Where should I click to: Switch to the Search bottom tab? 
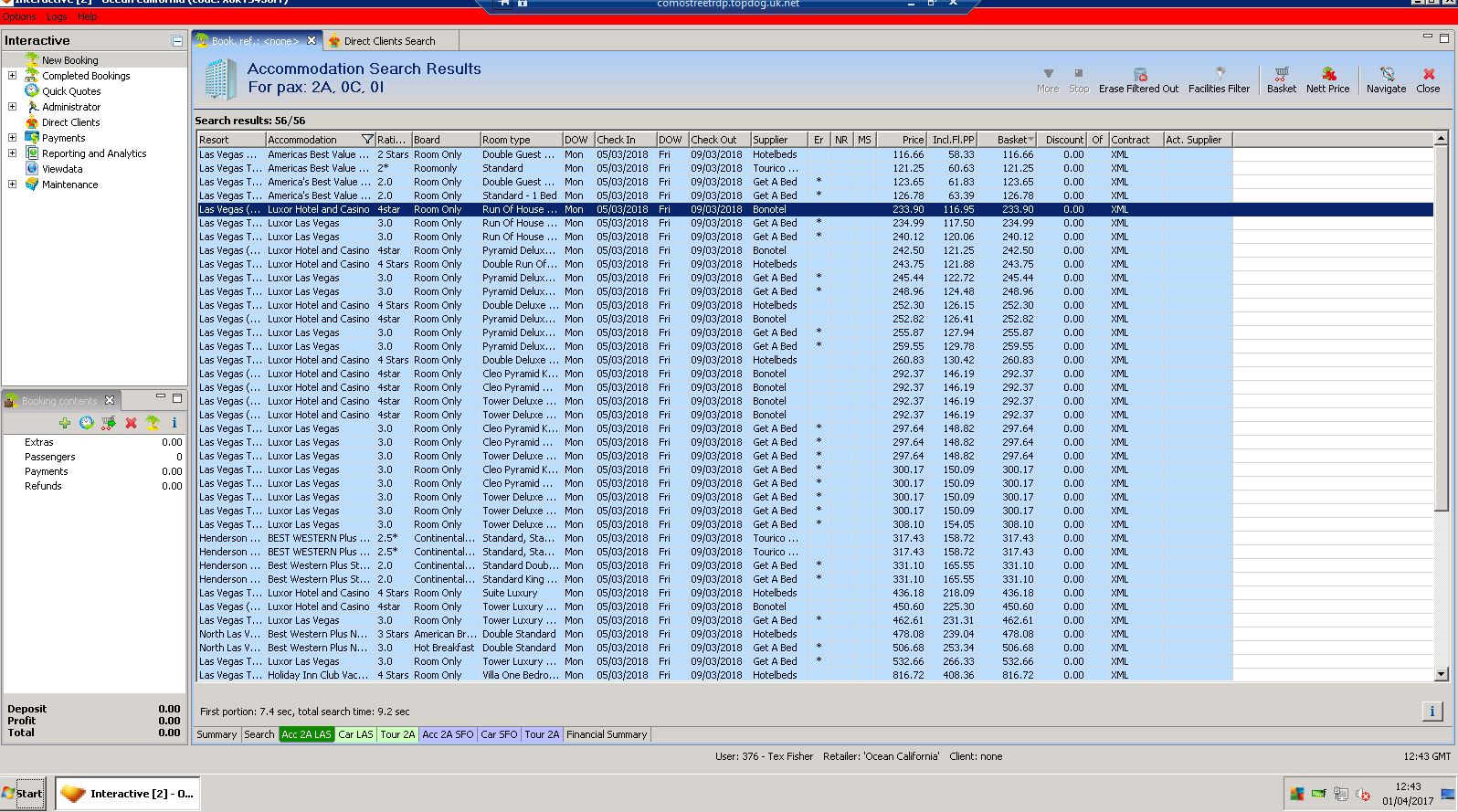tap(259, 734)
